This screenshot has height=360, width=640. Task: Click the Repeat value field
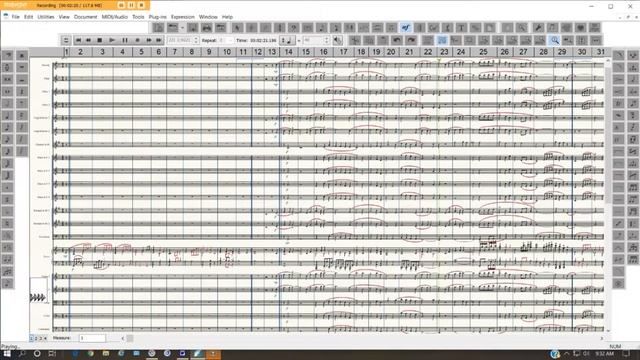(226, 40)
